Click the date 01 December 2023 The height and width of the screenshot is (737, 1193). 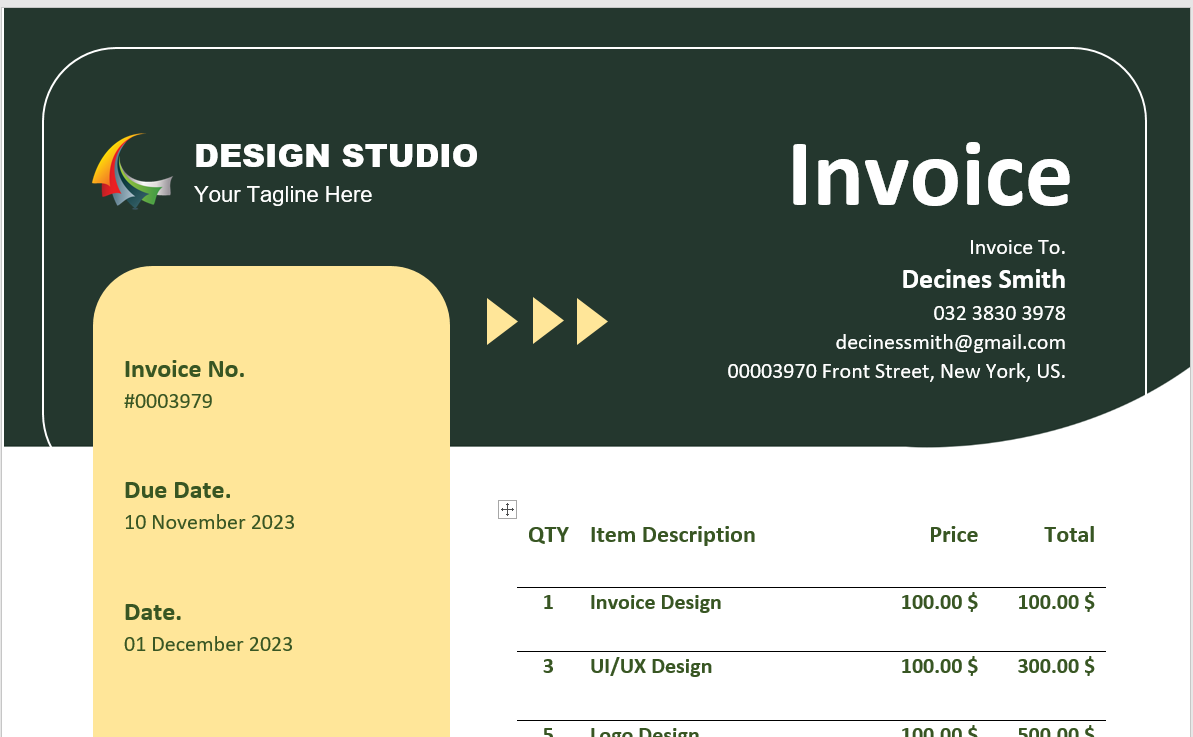click(208, 644)
